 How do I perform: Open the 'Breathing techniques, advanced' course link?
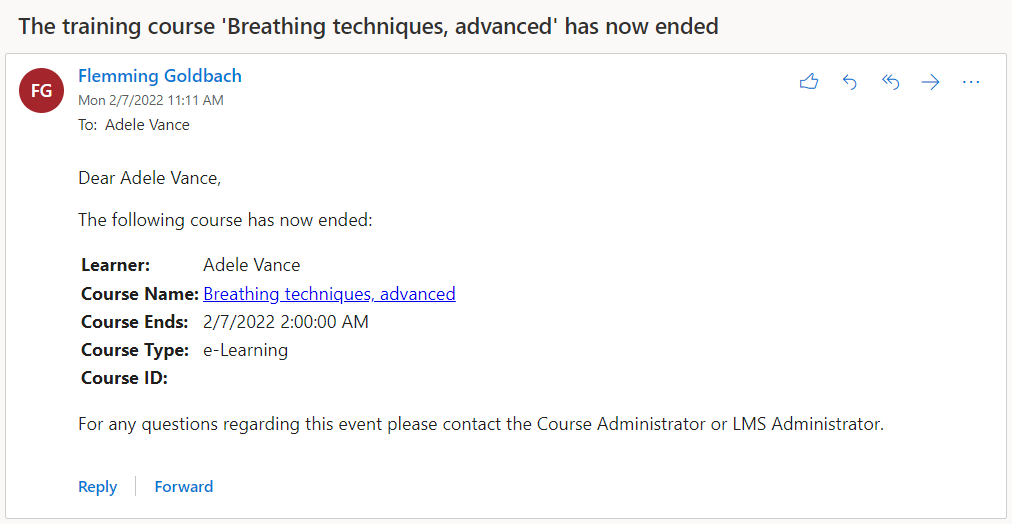pyautogui.click(x=329, y=294)
